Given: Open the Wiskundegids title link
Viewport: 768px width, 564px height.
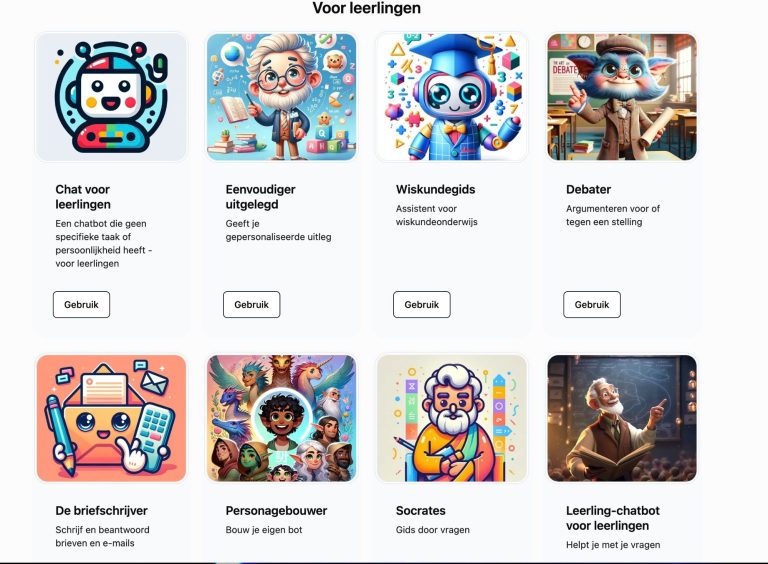Looking at the screenshot, I should pyautogui.click(x=435, y=189).
